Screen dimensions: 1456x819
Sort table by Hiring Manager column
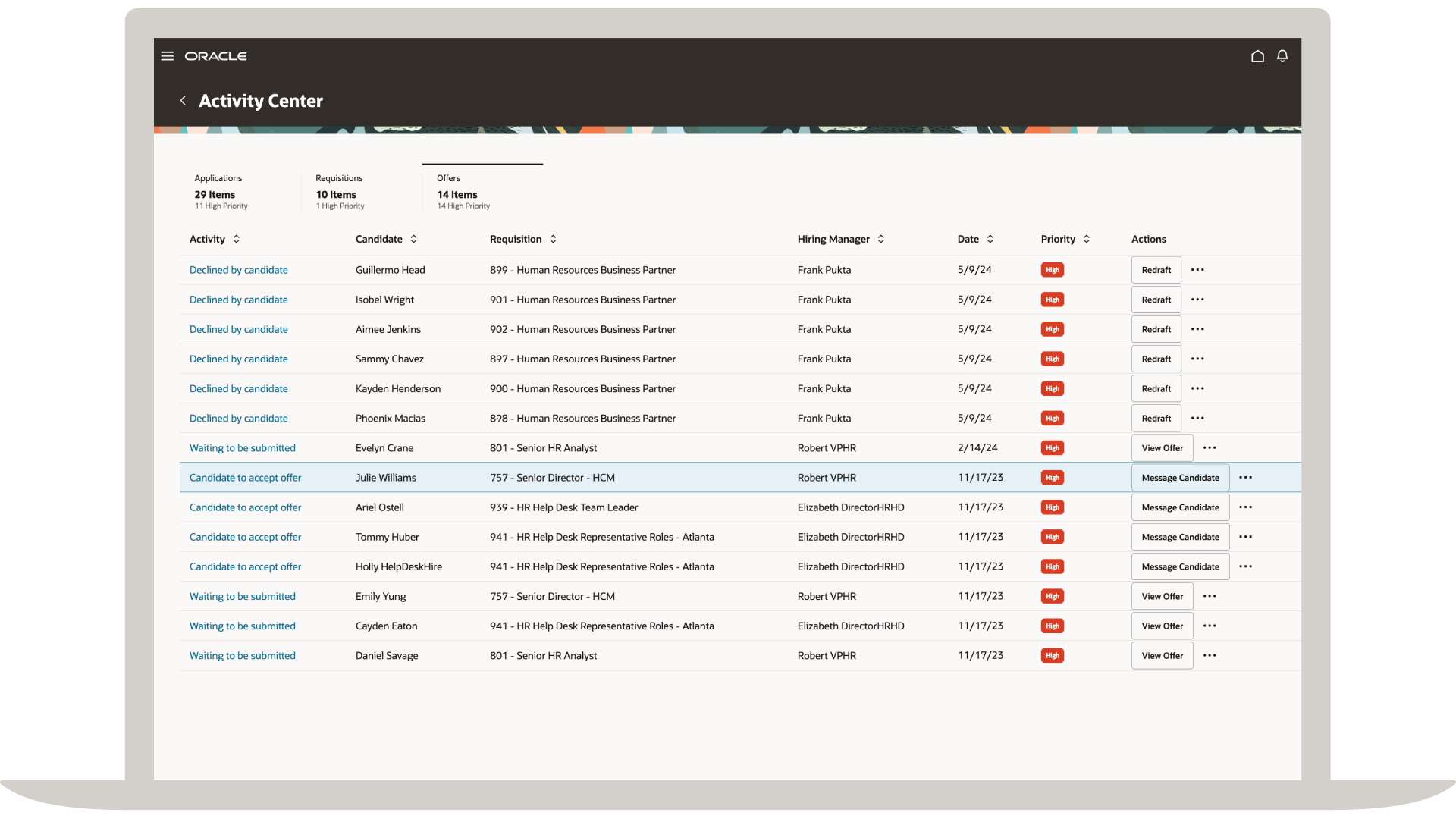[881, 239]
